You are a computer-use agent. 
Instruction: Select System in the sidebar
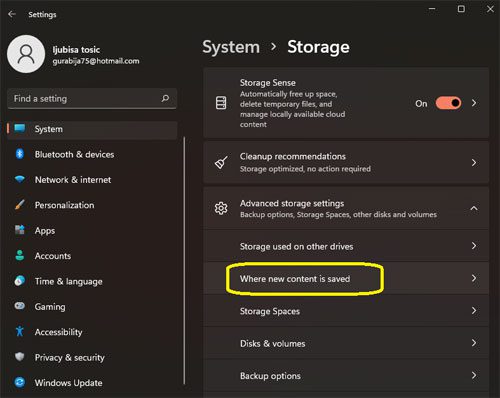tap(92, 129)
